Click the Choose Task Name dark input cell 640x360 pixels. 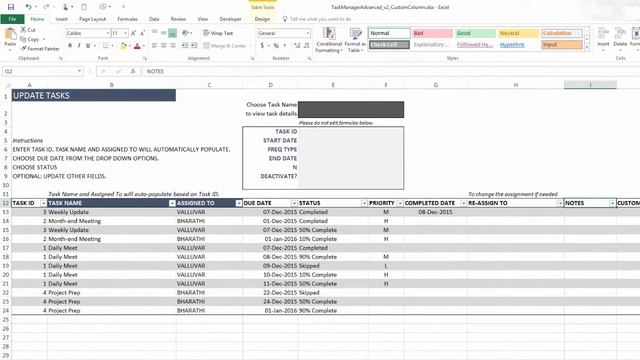(x=351, y=109)
